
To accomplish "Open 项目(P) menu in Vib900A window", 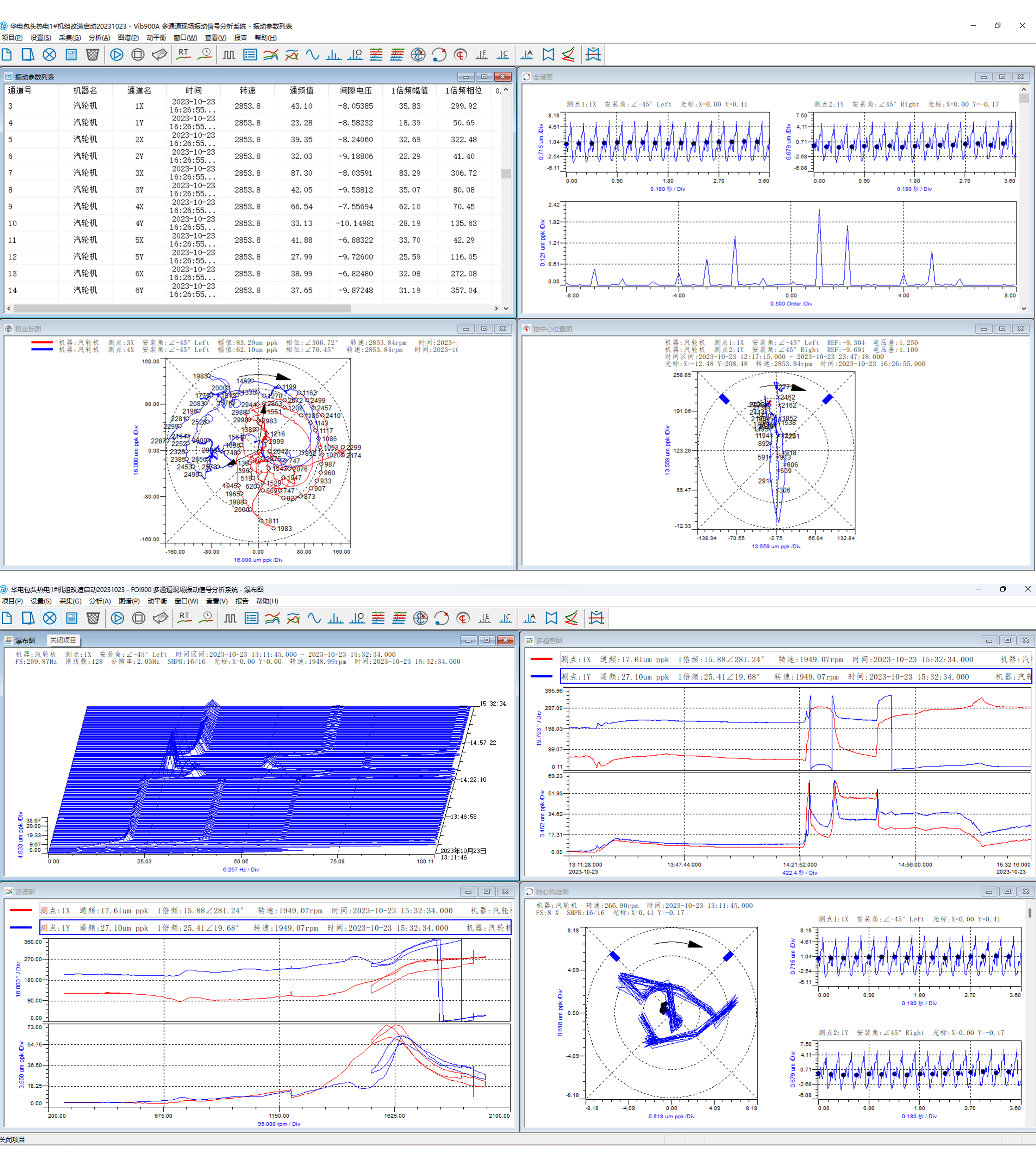I will click(12, 38).
